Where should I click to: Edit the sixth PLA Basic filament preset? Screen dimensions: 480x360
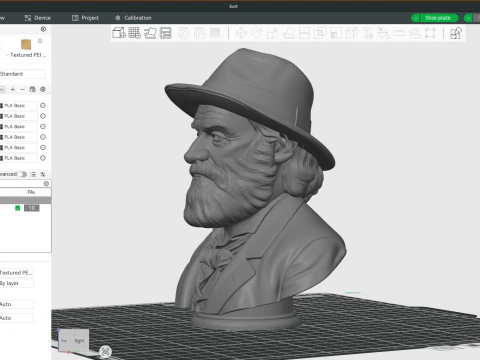coord(43,158)
